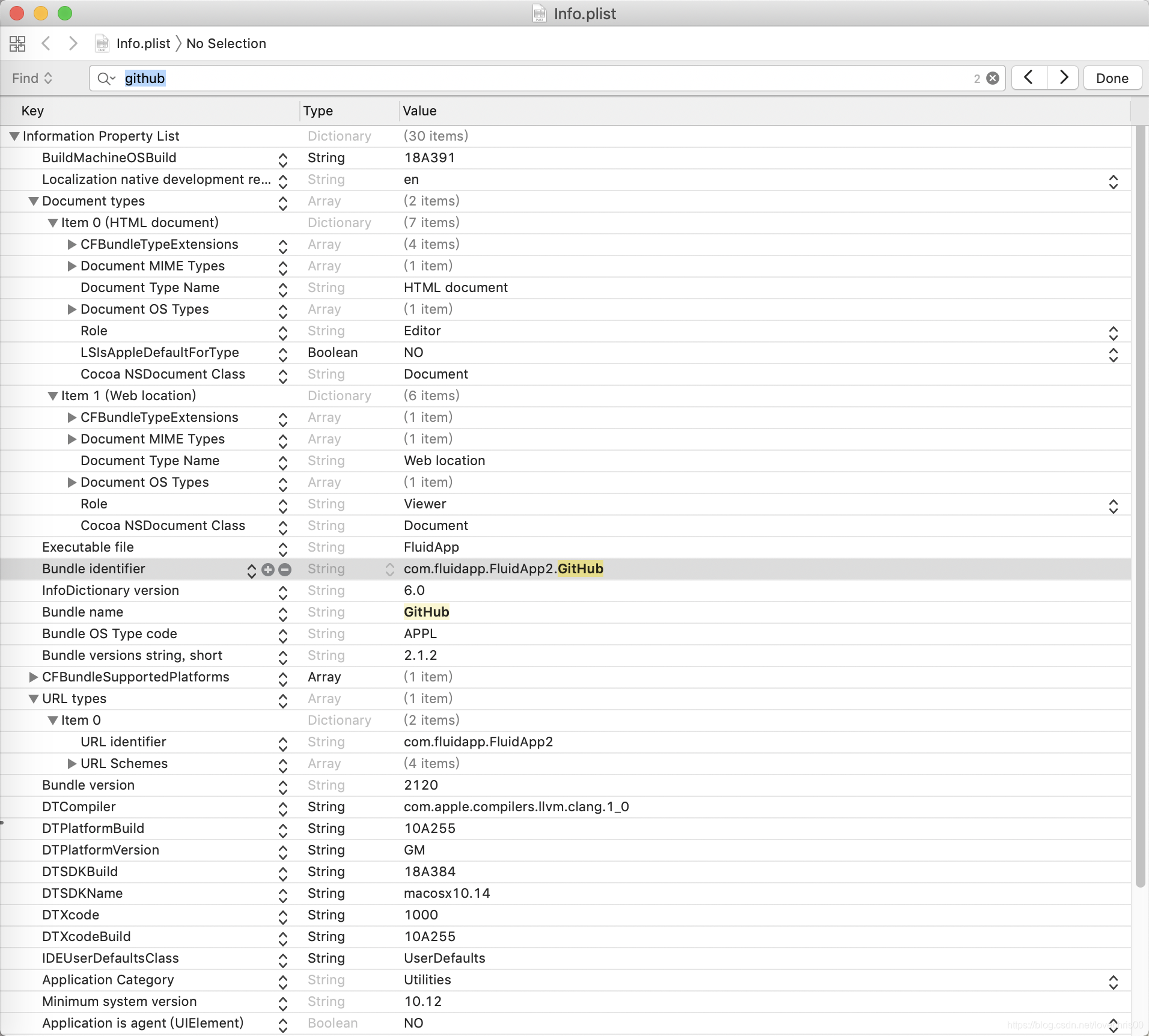The height and width of the screenshot is (1036, 1149).
Task: Select the URL identifier value com.fluidapp.FluidApp2
Action: click(x=478, y=742)
